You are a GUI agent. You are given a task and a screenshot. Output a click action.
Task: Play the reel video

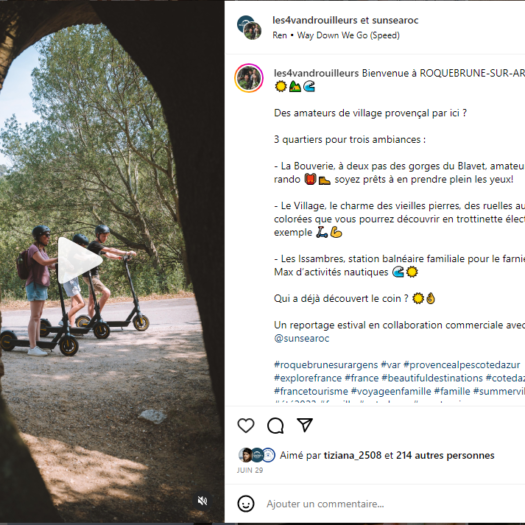pyautogui.click(x=80, y=260)
